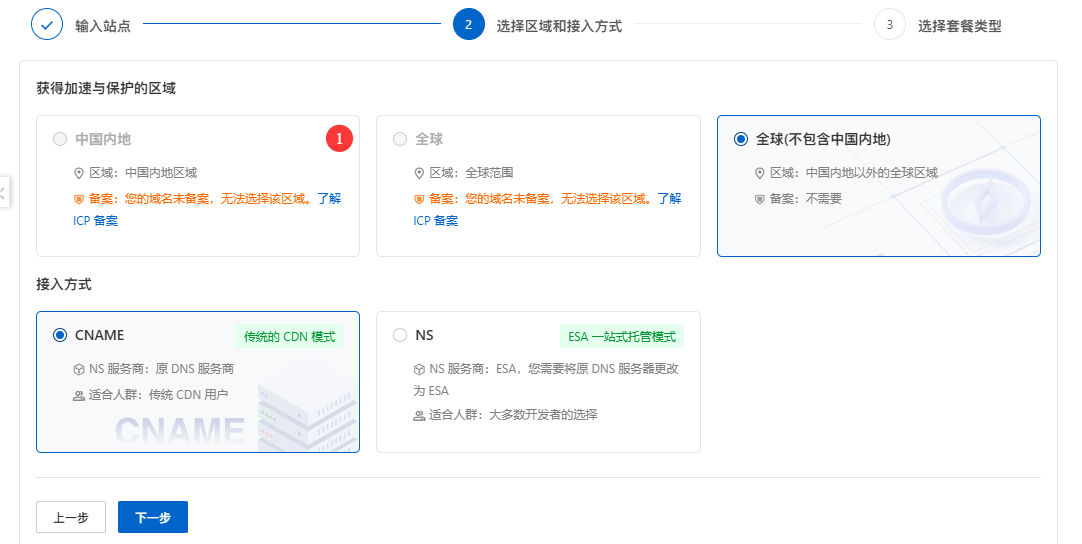The height and width of the screenshot is (544, 1082).
Task: Click the step 3 circle indicator
Action: pos(889,24)
